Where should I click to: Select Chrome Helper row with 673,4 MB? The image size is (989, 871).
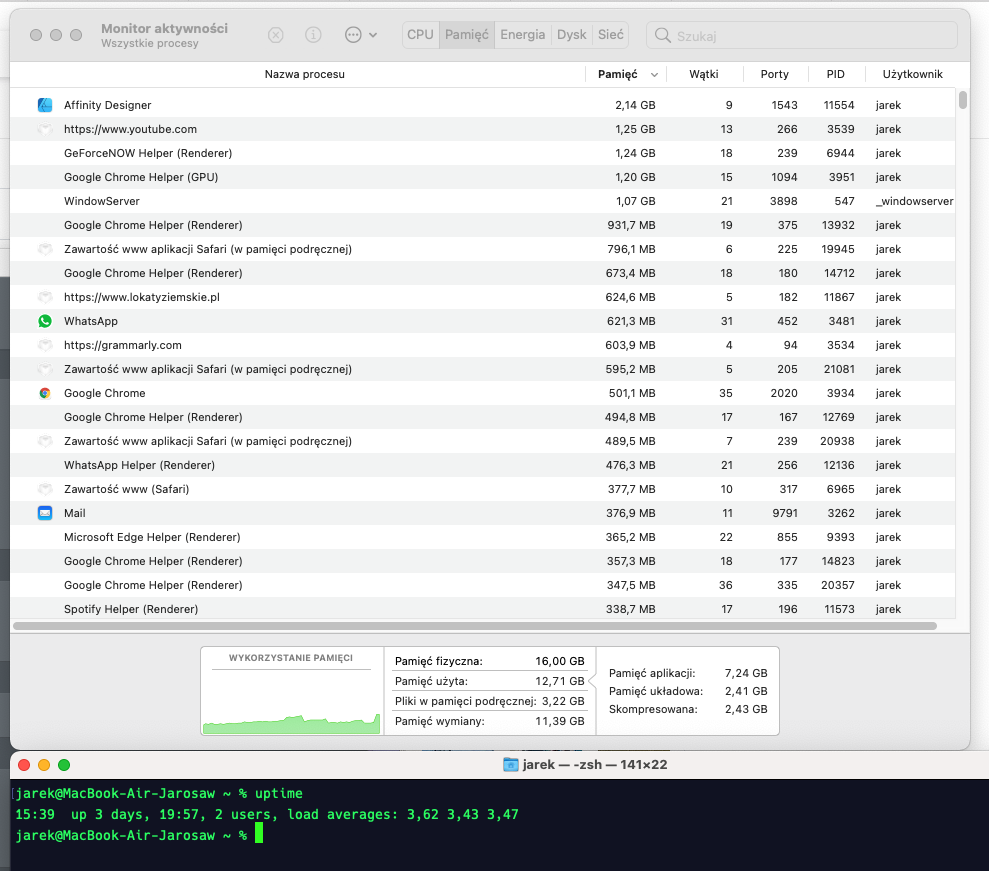tap(483, 273)
